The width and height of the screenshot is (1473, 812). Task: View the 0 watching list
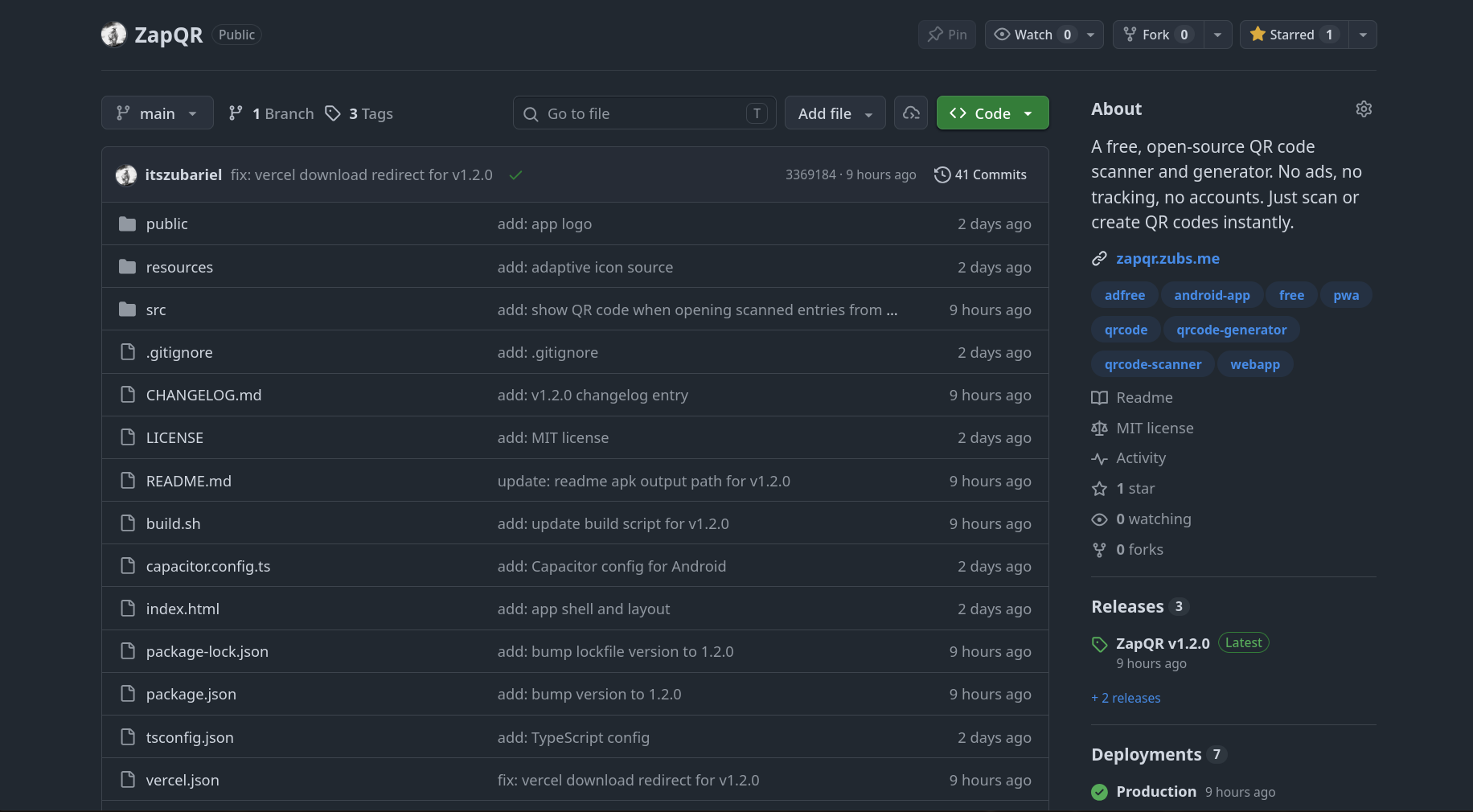click(1142, 519)
